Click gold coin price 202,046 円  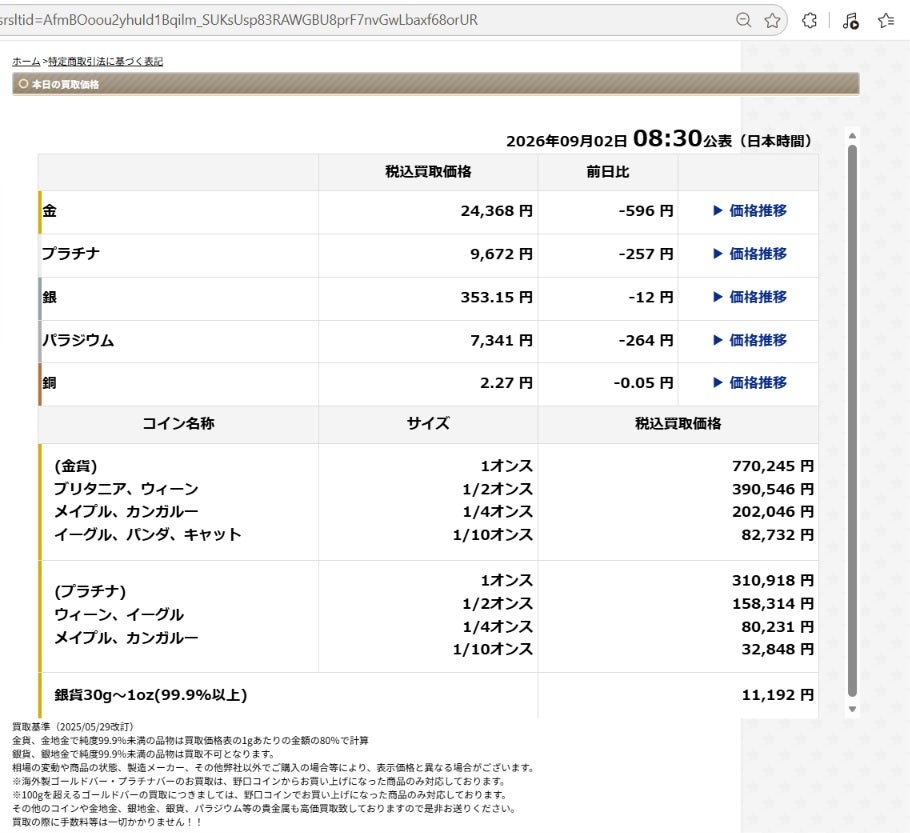[772, 512]
